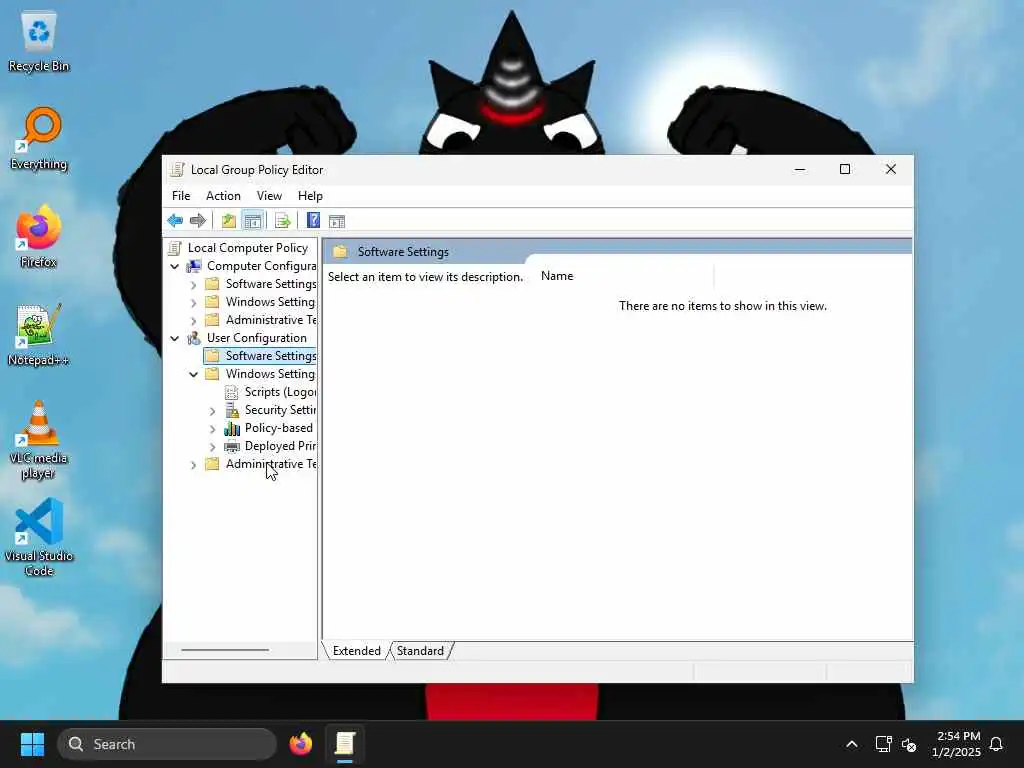Select the VLC media player desktop icon
The image size is (1024, 768).
(x=39, y=440)
